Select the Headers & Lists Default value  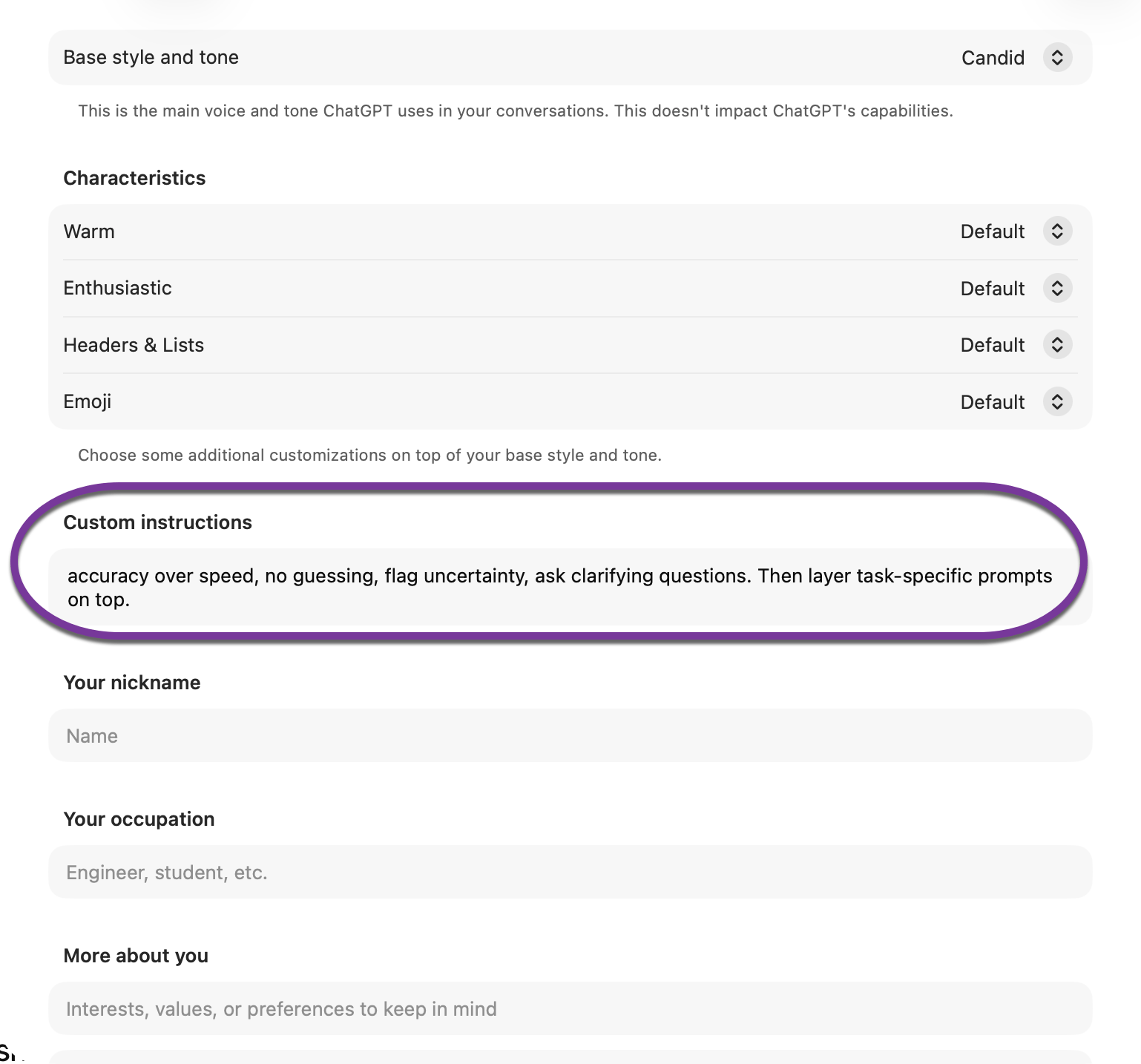click(992, 345)
